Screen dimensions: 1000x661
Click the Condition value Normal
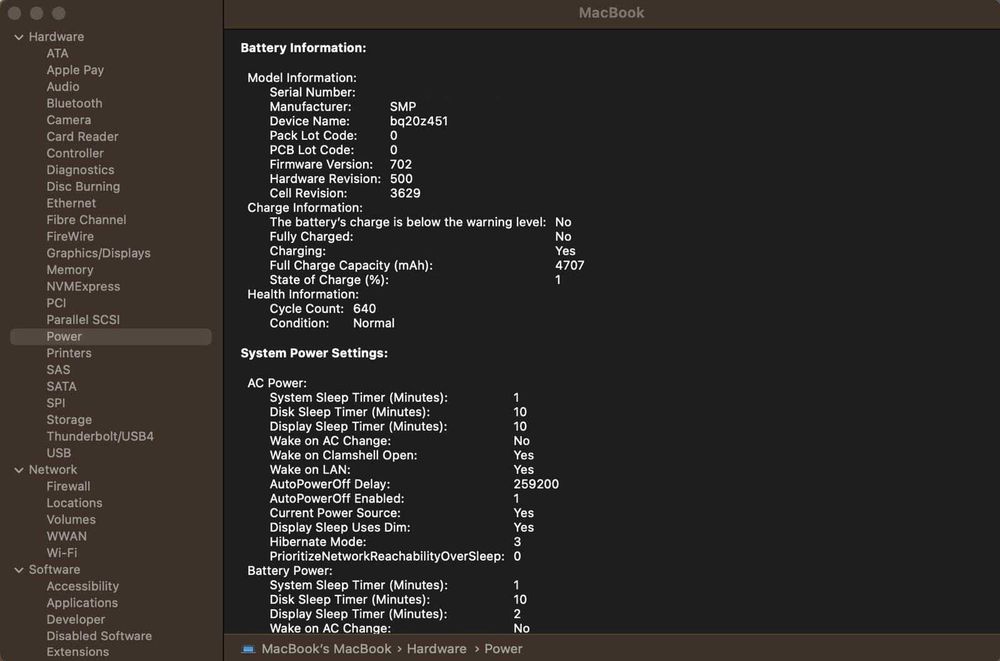click(x=374, y=323)
